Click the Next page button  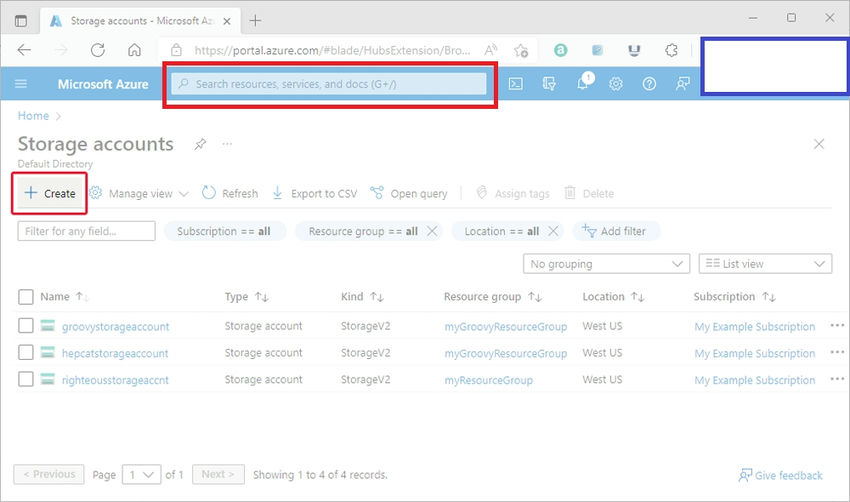(218, 475)
